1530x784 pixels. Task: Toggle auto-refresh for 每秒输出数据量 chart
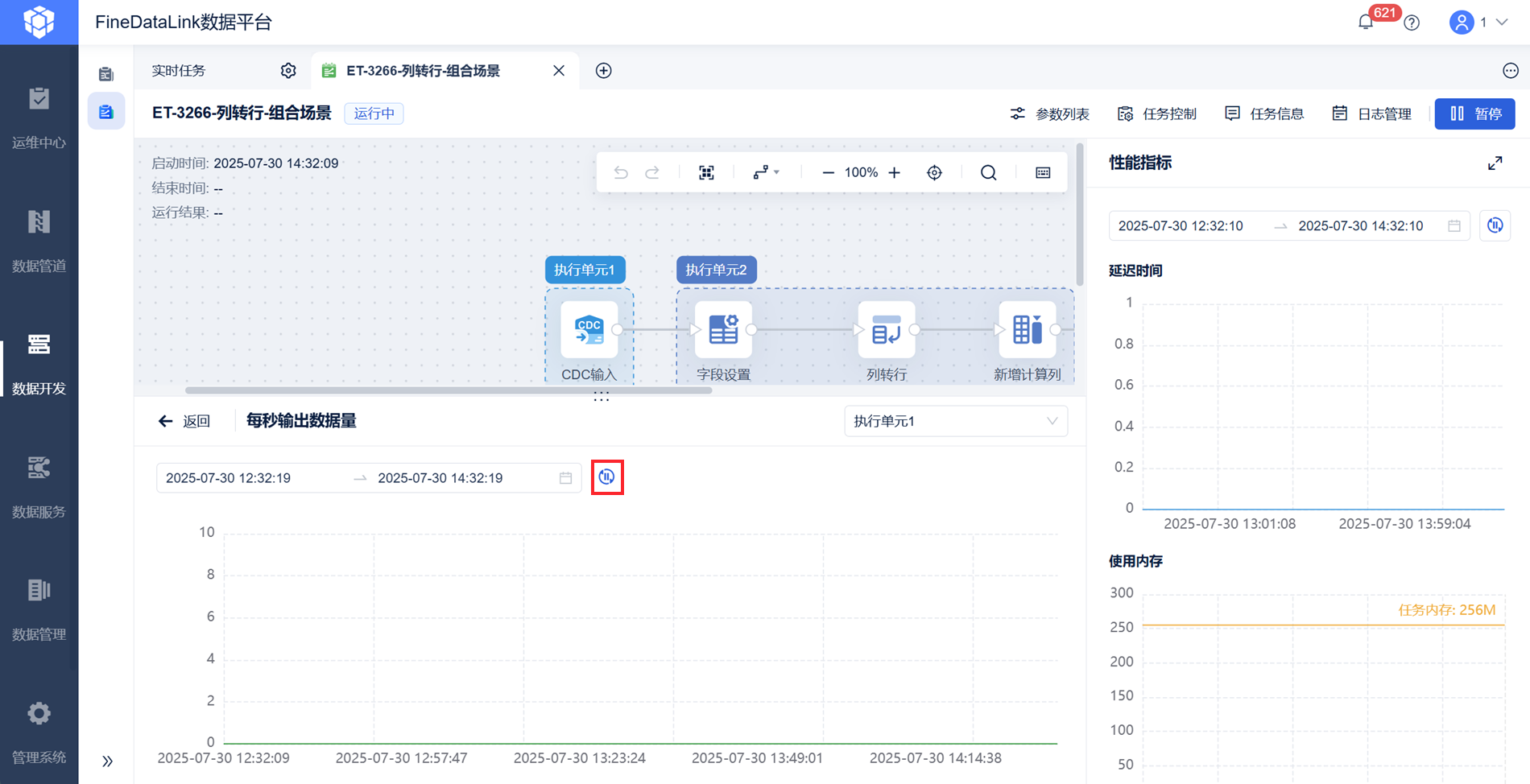point(607,477)
